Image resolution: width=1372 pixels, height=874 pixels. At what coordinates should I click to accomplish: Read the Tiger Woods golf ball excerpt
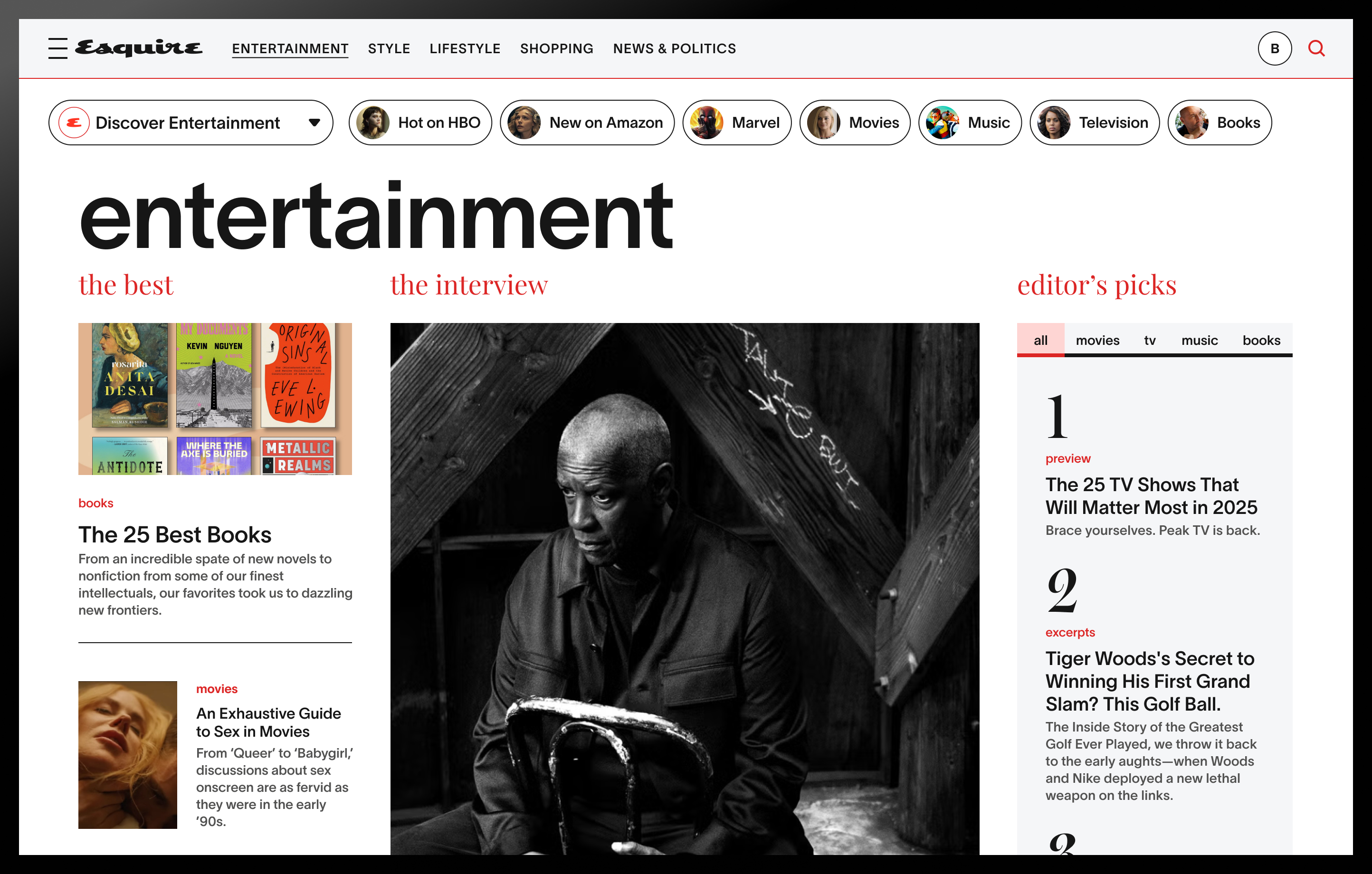[1149, 681]
